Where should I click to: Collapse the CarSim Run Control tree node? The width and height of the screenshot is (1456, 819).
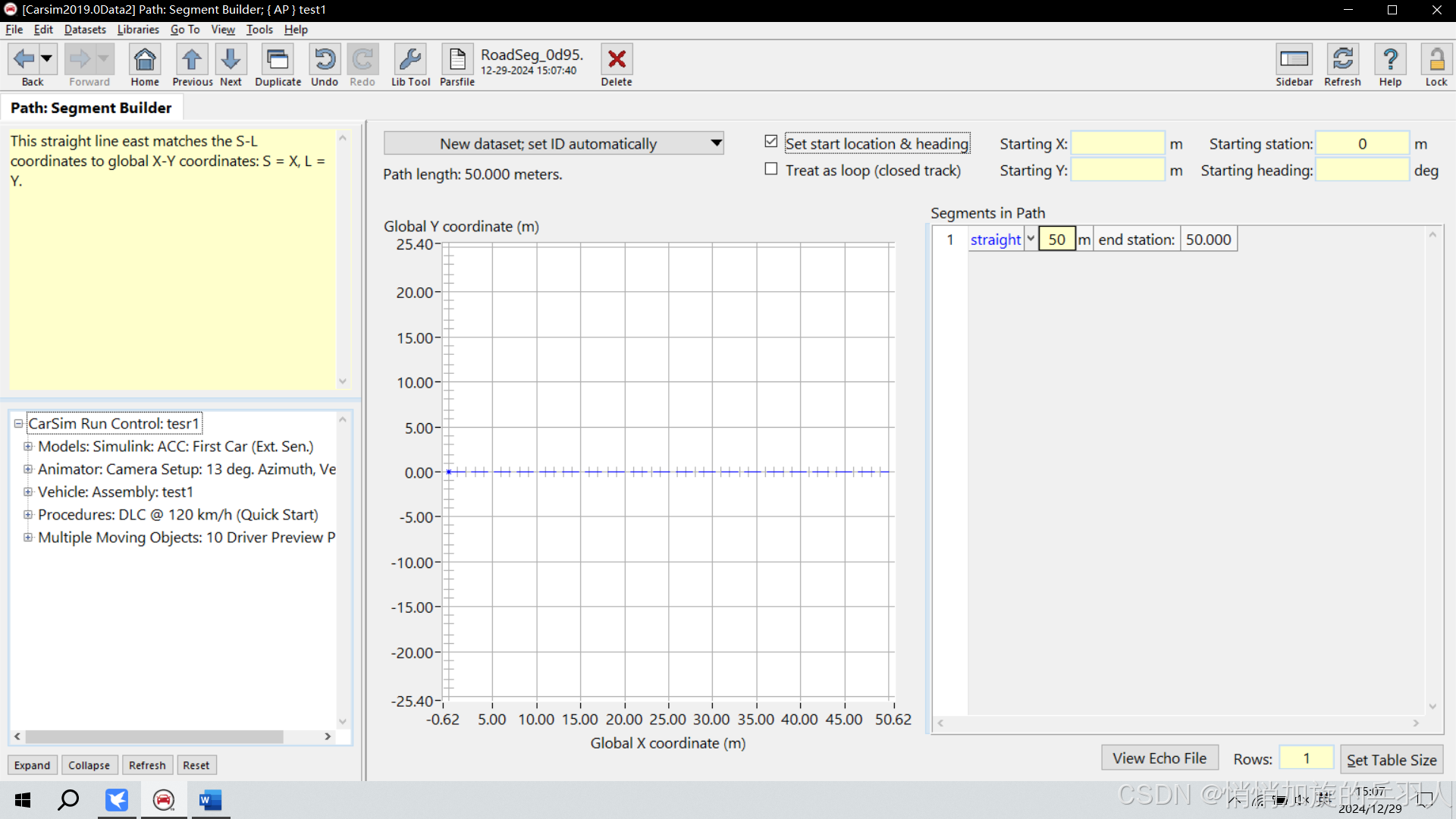click(18, 424)
